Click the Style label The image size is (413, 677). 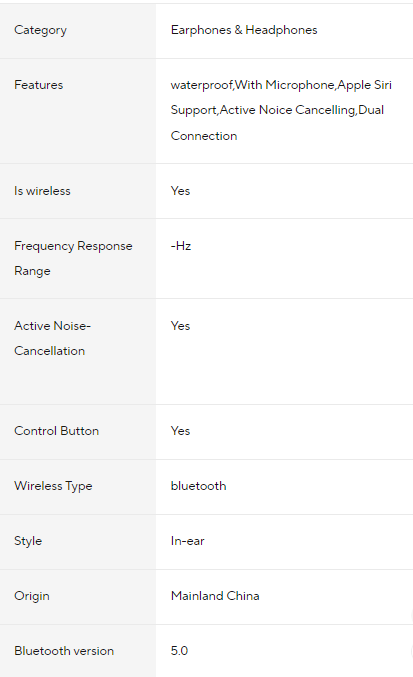point(28,541)
